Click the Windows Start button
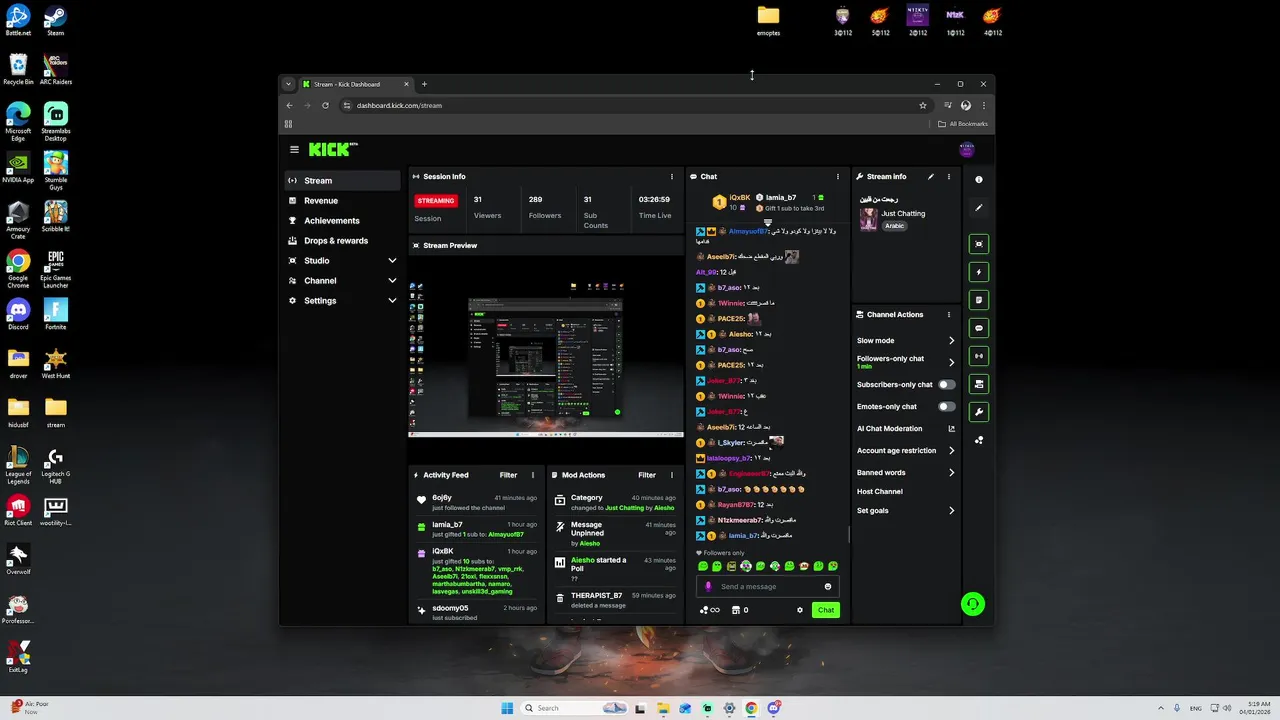The height and width of the screenshot is (720, 1280). [507, 708]
